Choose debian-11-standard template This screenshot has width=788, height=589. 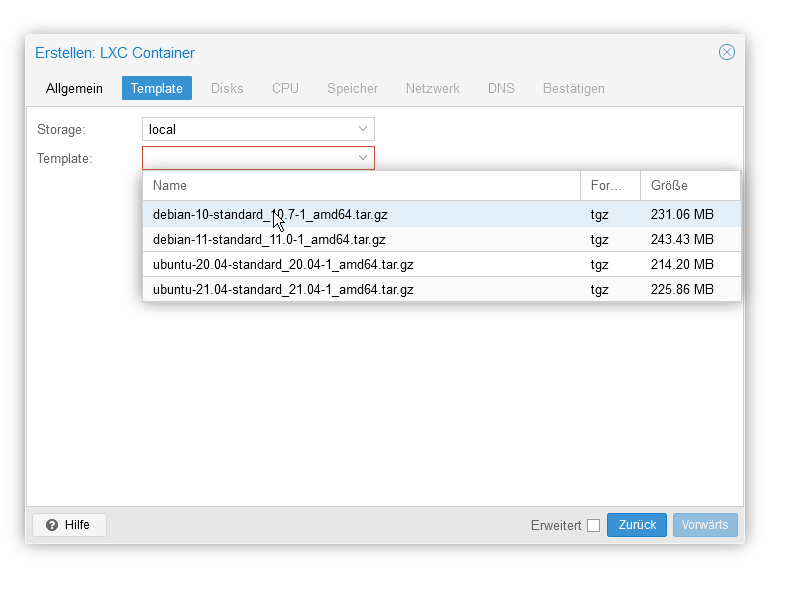click(x=442, y=239)
